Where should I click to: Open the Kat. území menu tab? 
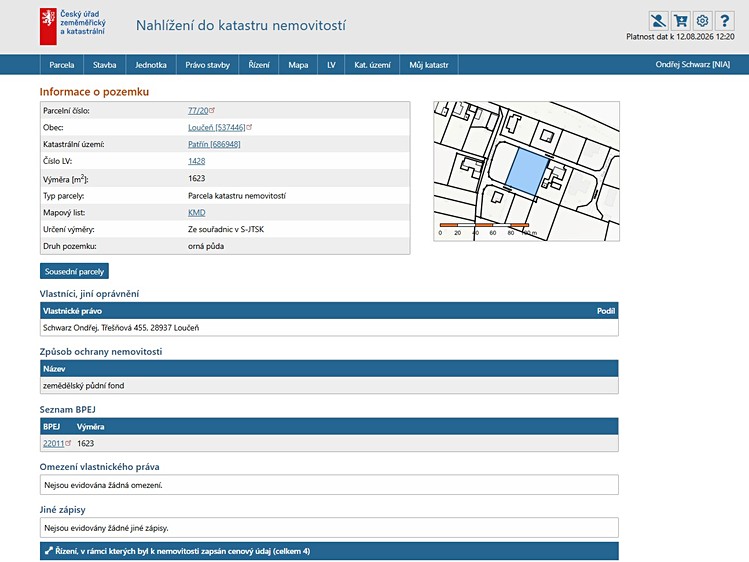point(372,65)
